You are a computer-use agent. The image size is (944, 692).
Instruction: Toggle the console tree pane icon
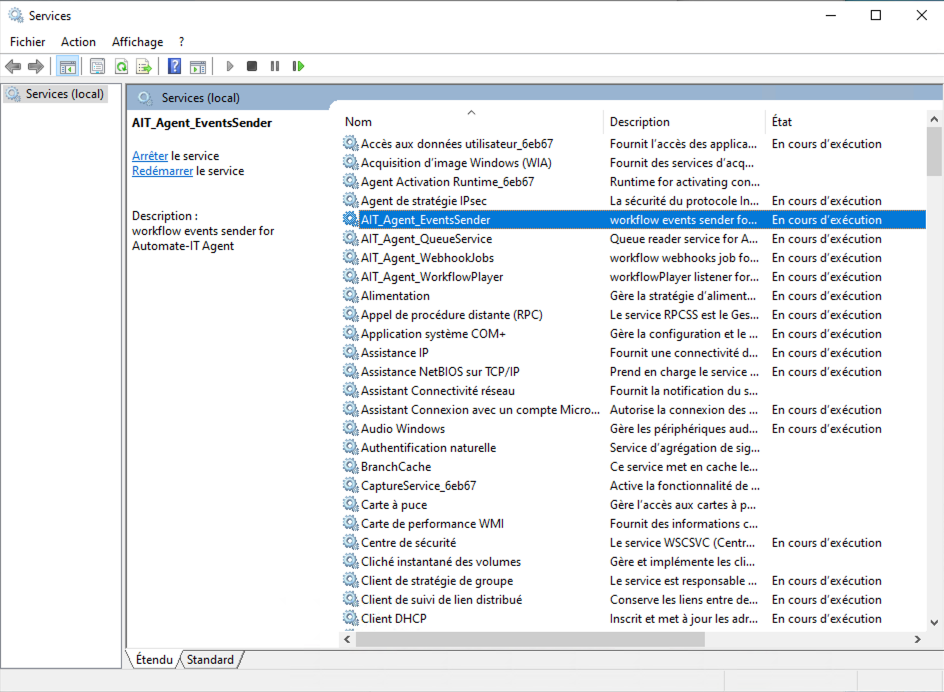tap(67, 66)
